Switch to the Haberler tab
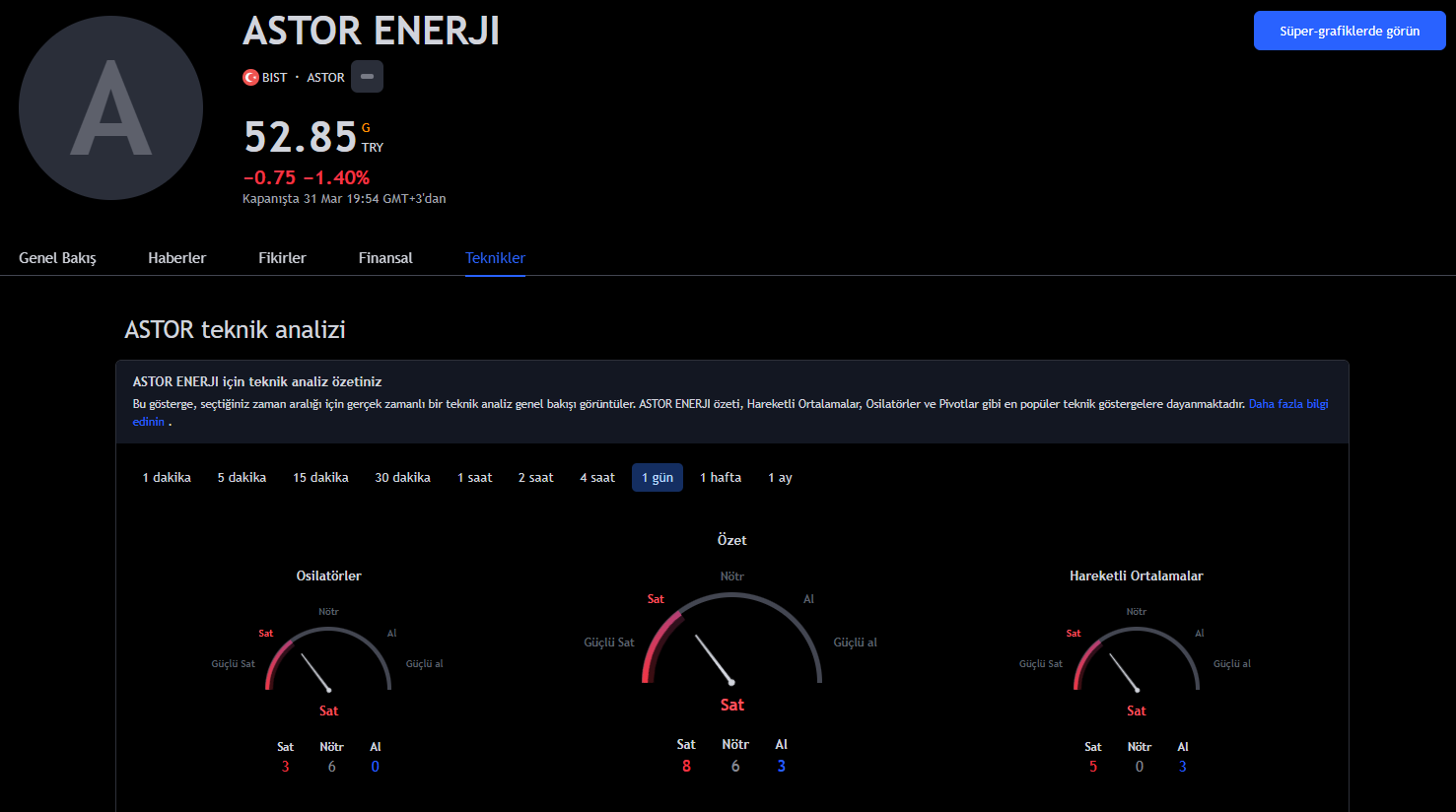1456x812 pixels. point(177,258)
